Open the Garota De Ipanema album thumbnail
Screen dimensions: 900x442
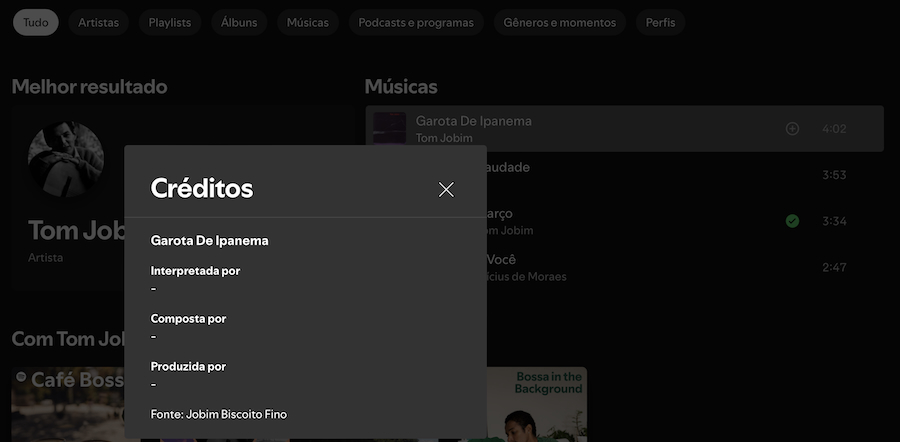point(390,128)
